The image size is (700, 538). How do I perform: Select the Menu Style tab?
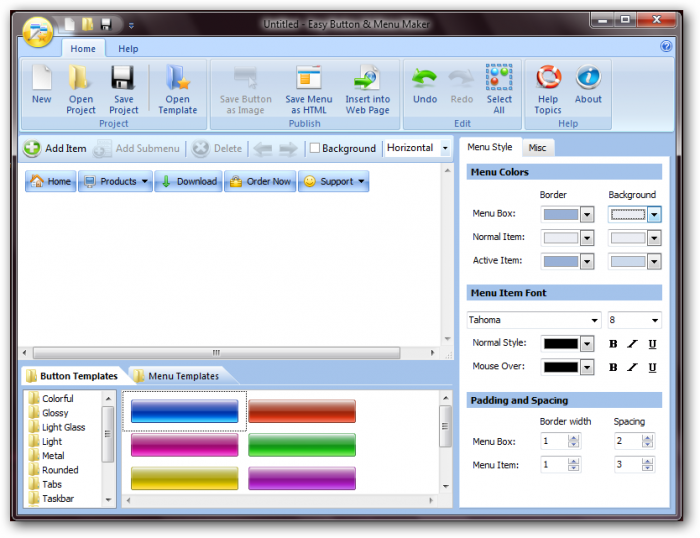pyautogui.click(x=490, y=147)
